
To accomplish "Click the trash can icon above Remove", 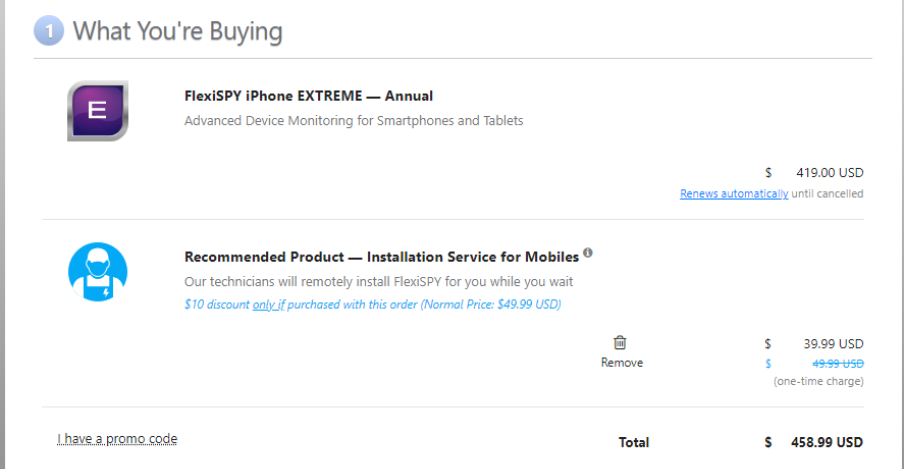I will [x=620, y=343].
